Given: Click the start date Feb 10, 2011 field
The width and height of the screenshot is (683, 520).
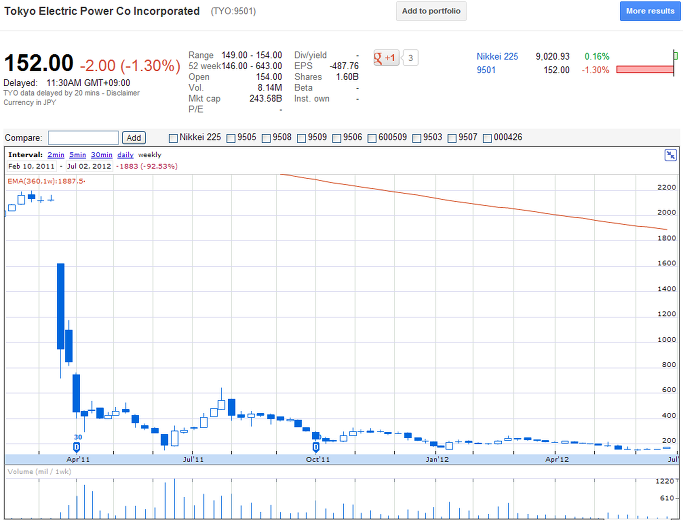Looking at the screenshot, I should click(31, 166).
